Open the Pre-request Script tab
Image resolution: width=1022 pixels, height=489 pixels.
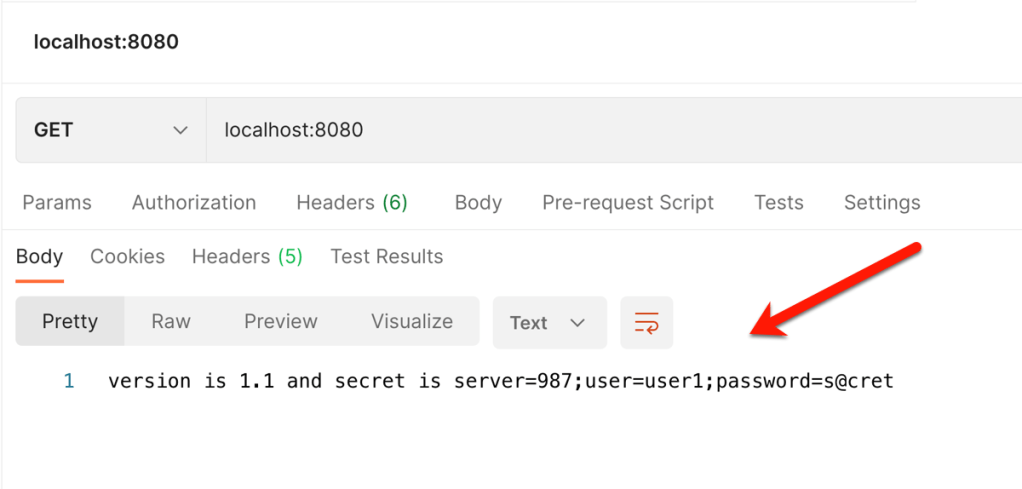tap(628, 203)
